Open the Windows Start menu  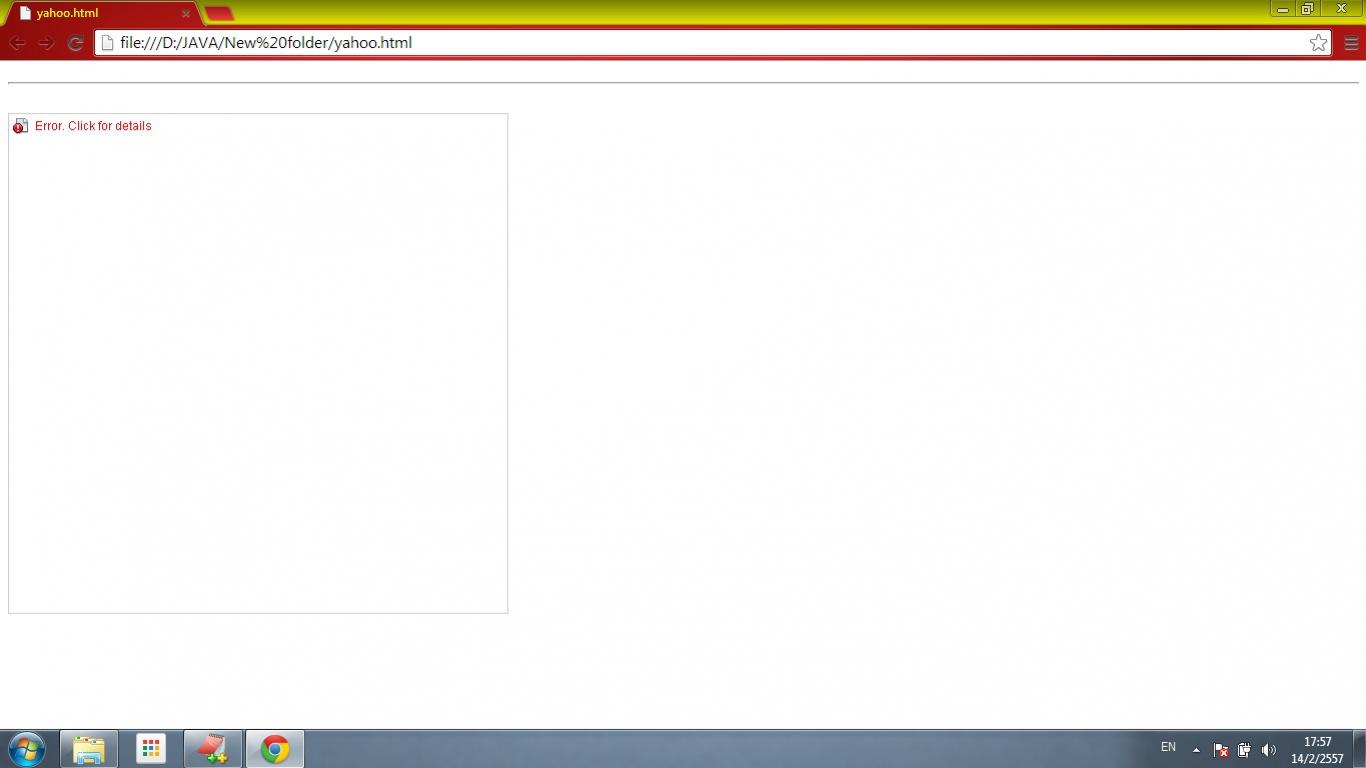pos(26,749)
